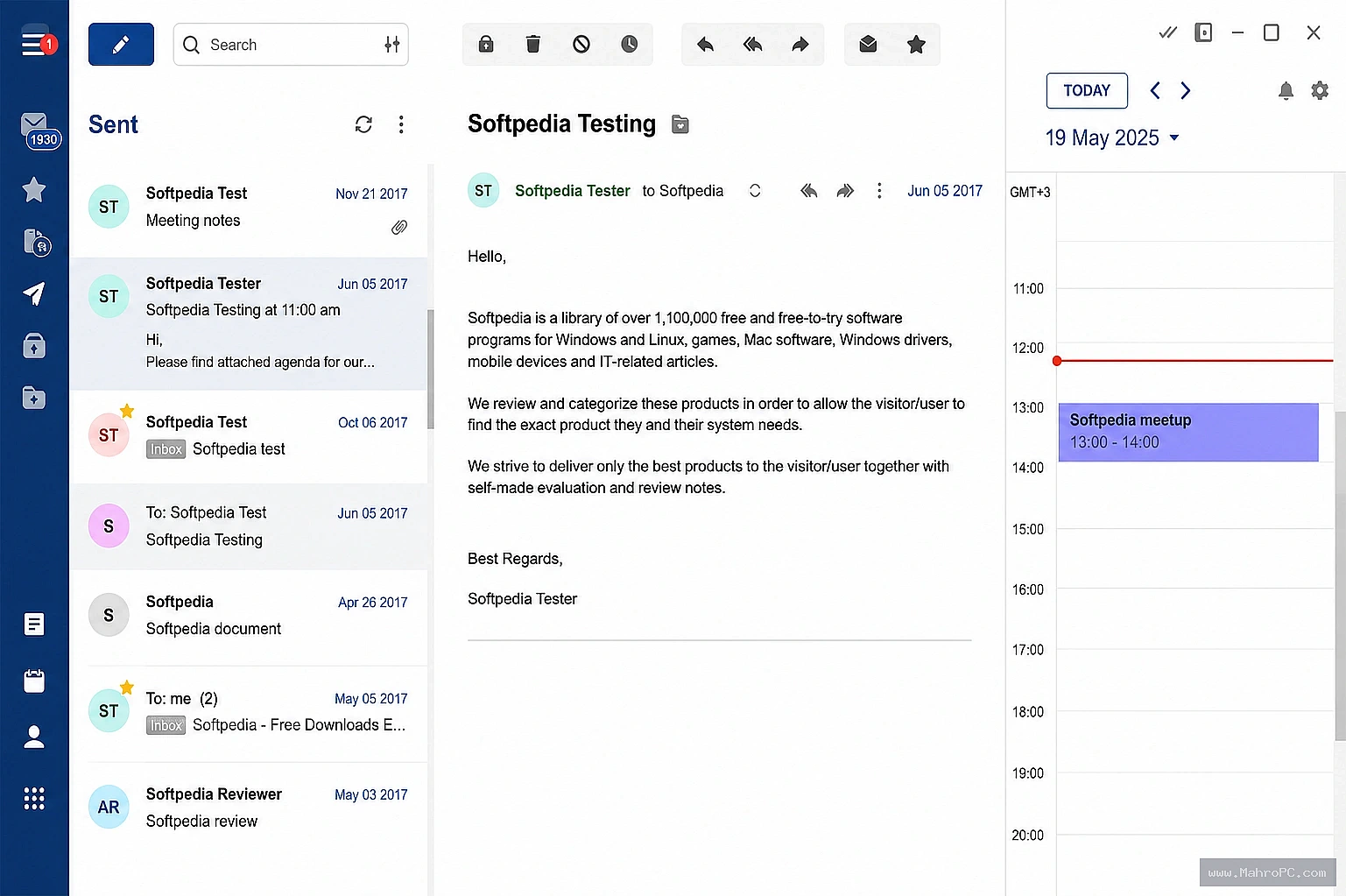
Task: Forward from message header icons
Action: coord(845,190)
